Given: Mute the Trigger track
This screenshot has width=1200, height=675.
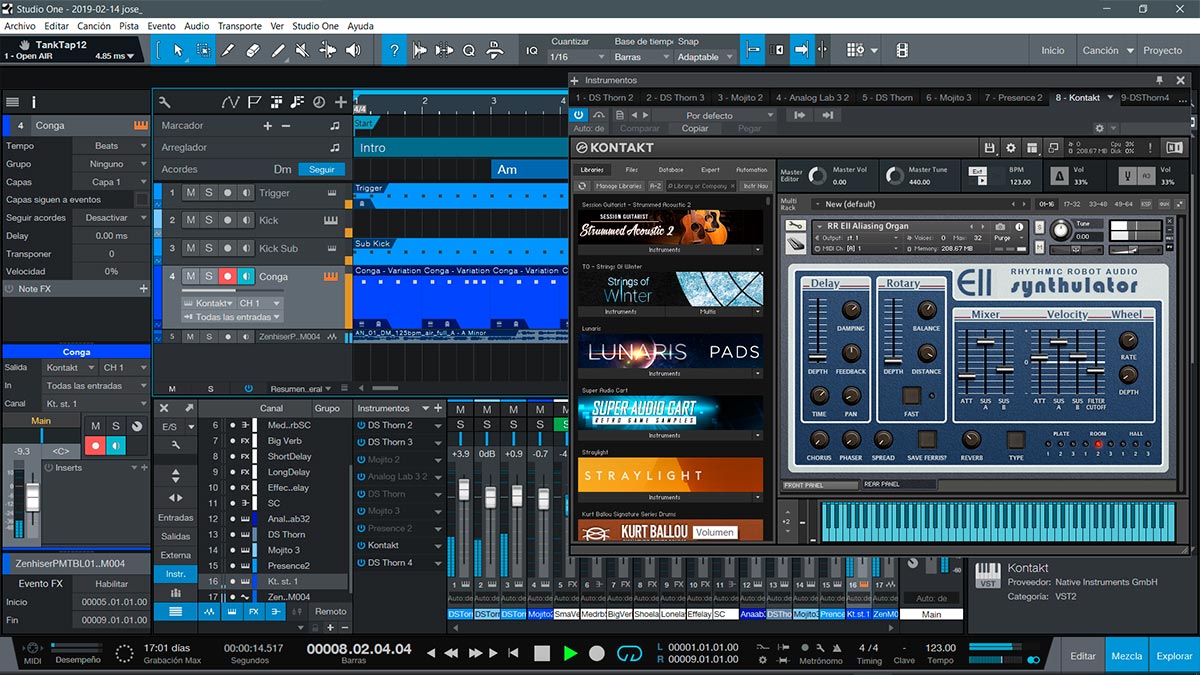Looking at the screenshot, I should point(190,193).
